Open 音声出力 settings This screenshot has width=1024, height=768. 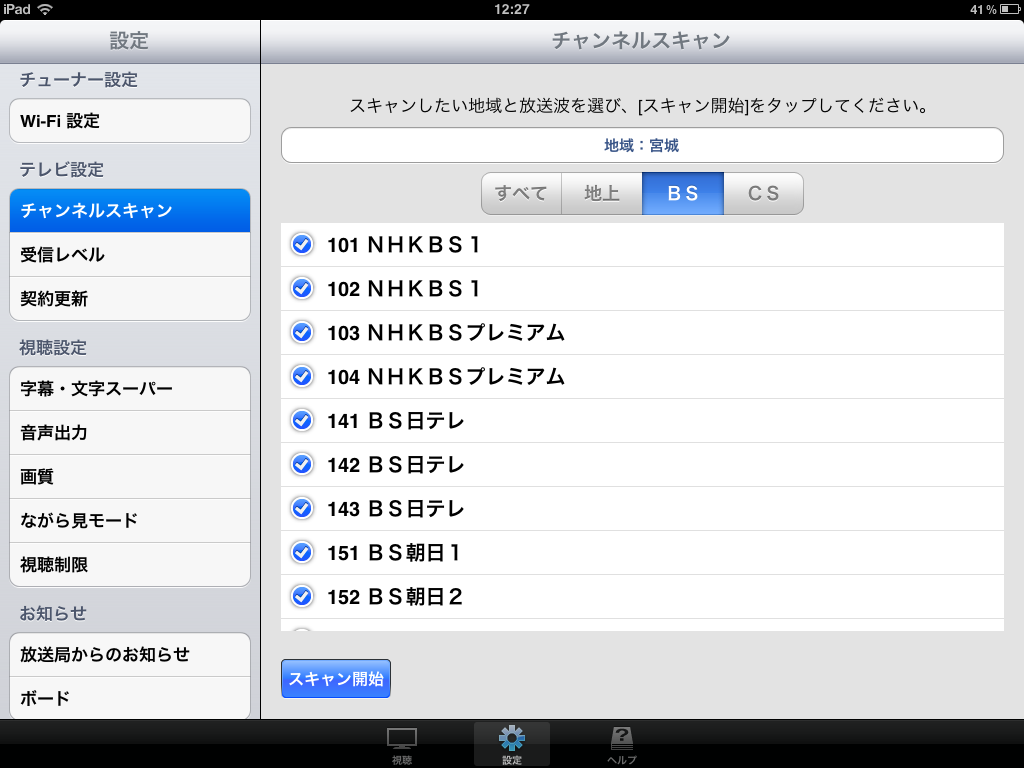[130, 432]
